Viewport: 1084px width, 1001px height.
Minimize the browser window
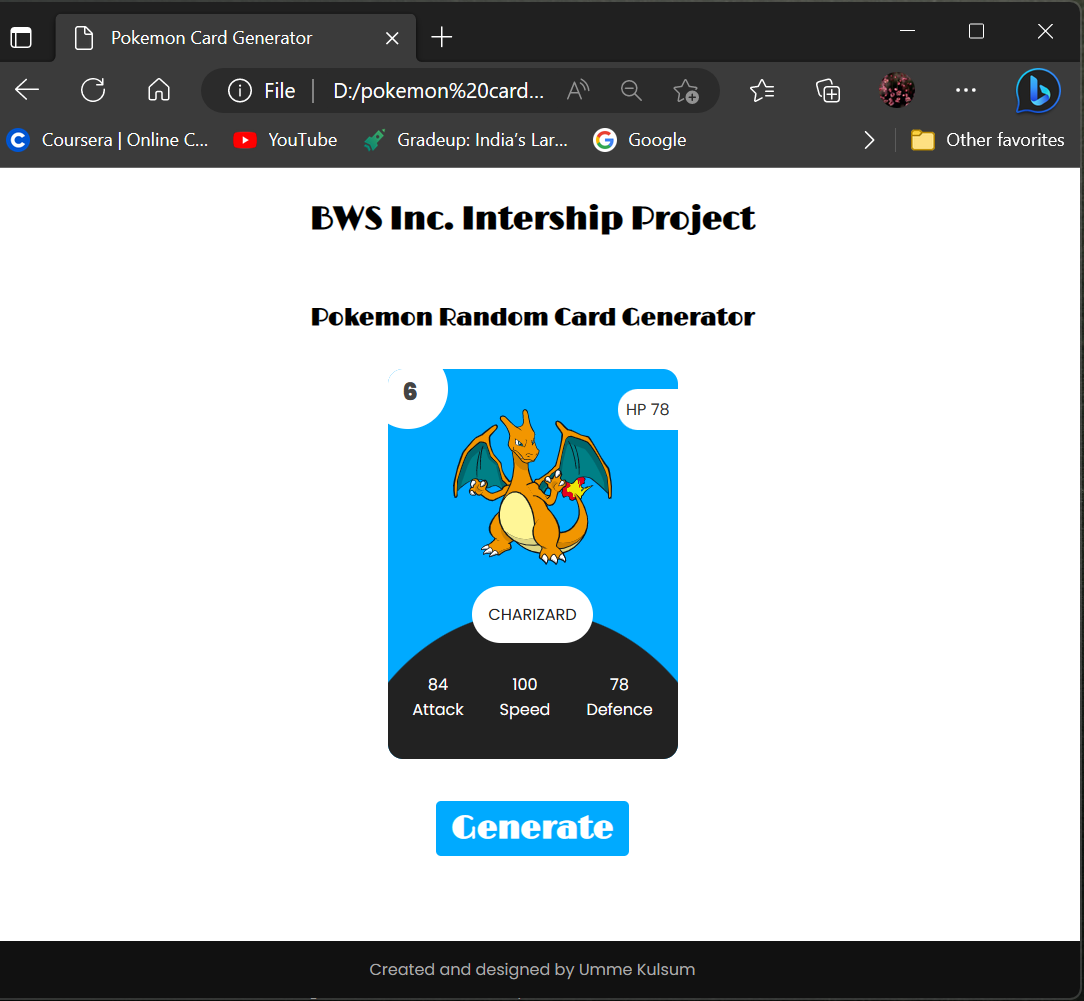coord(908,31)
